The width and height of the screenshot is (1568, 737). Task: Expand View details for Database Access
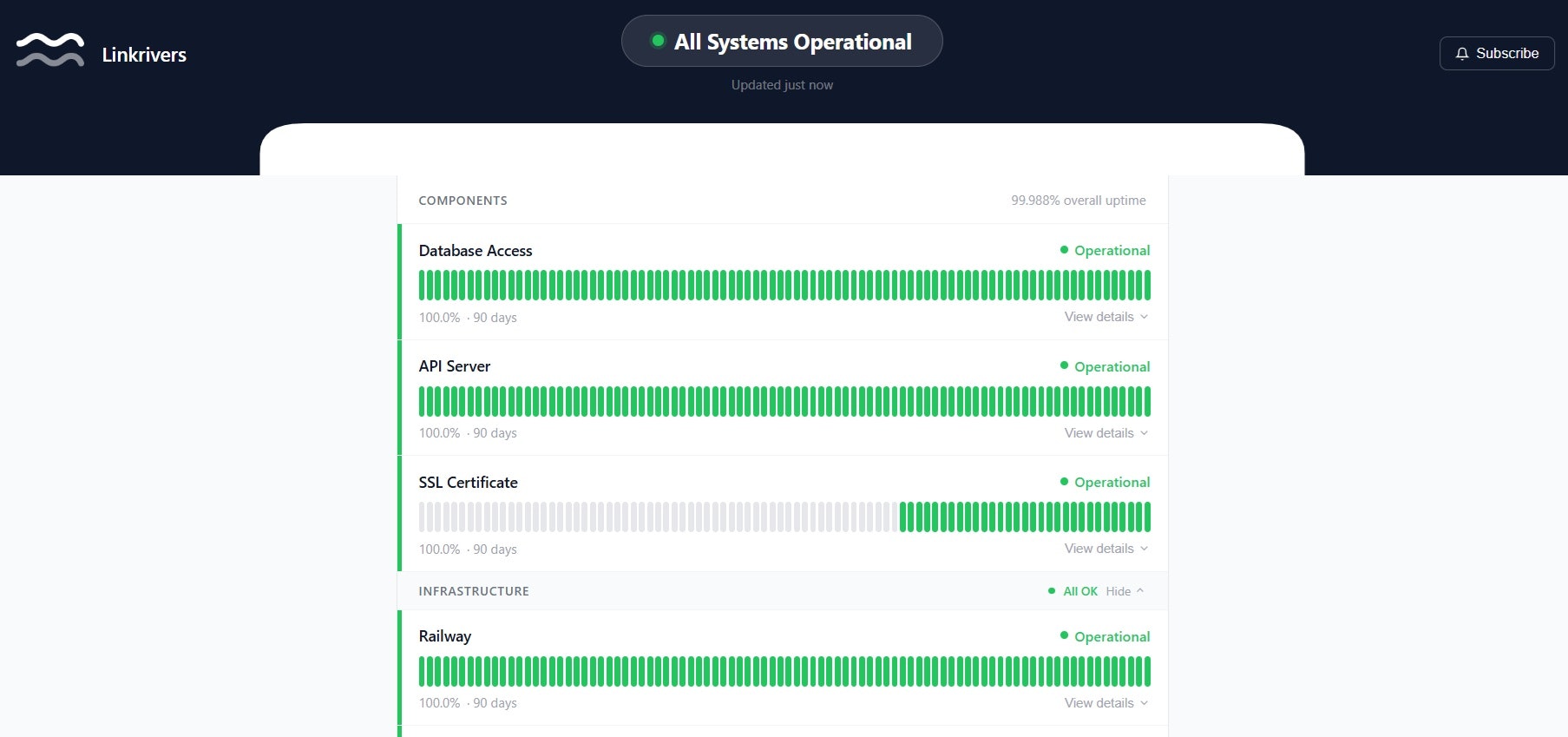1106,317
